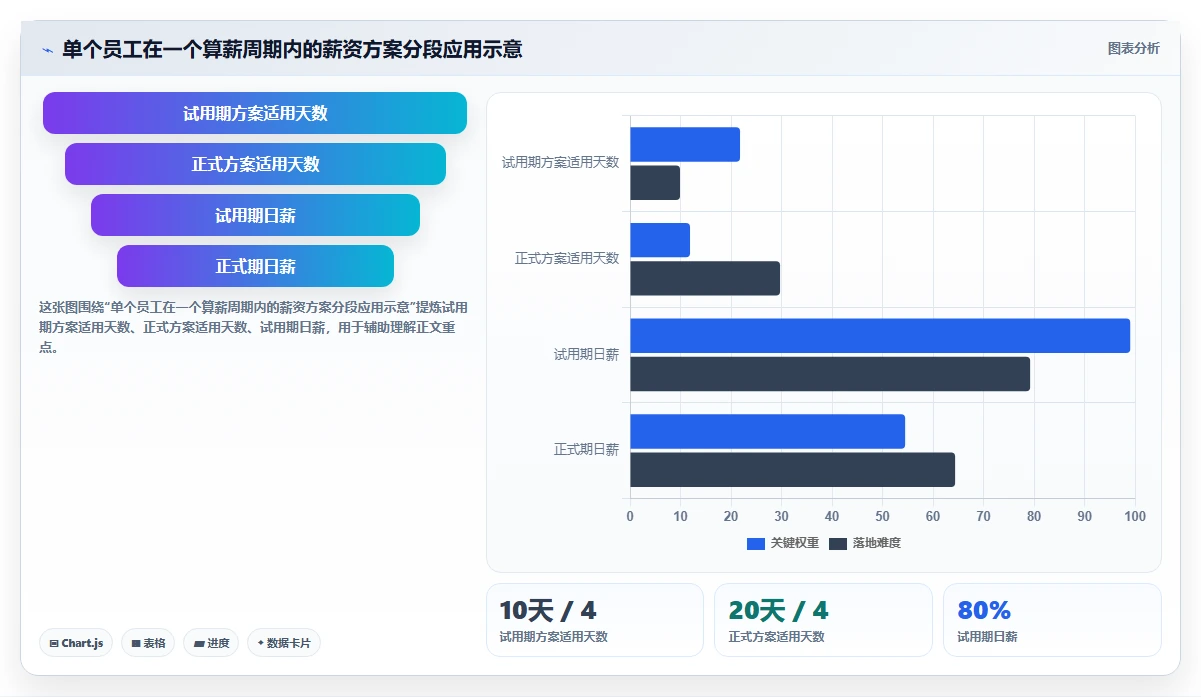Click blue bar for 正式期日薪
1201x697 pixels.
(767, 431)
